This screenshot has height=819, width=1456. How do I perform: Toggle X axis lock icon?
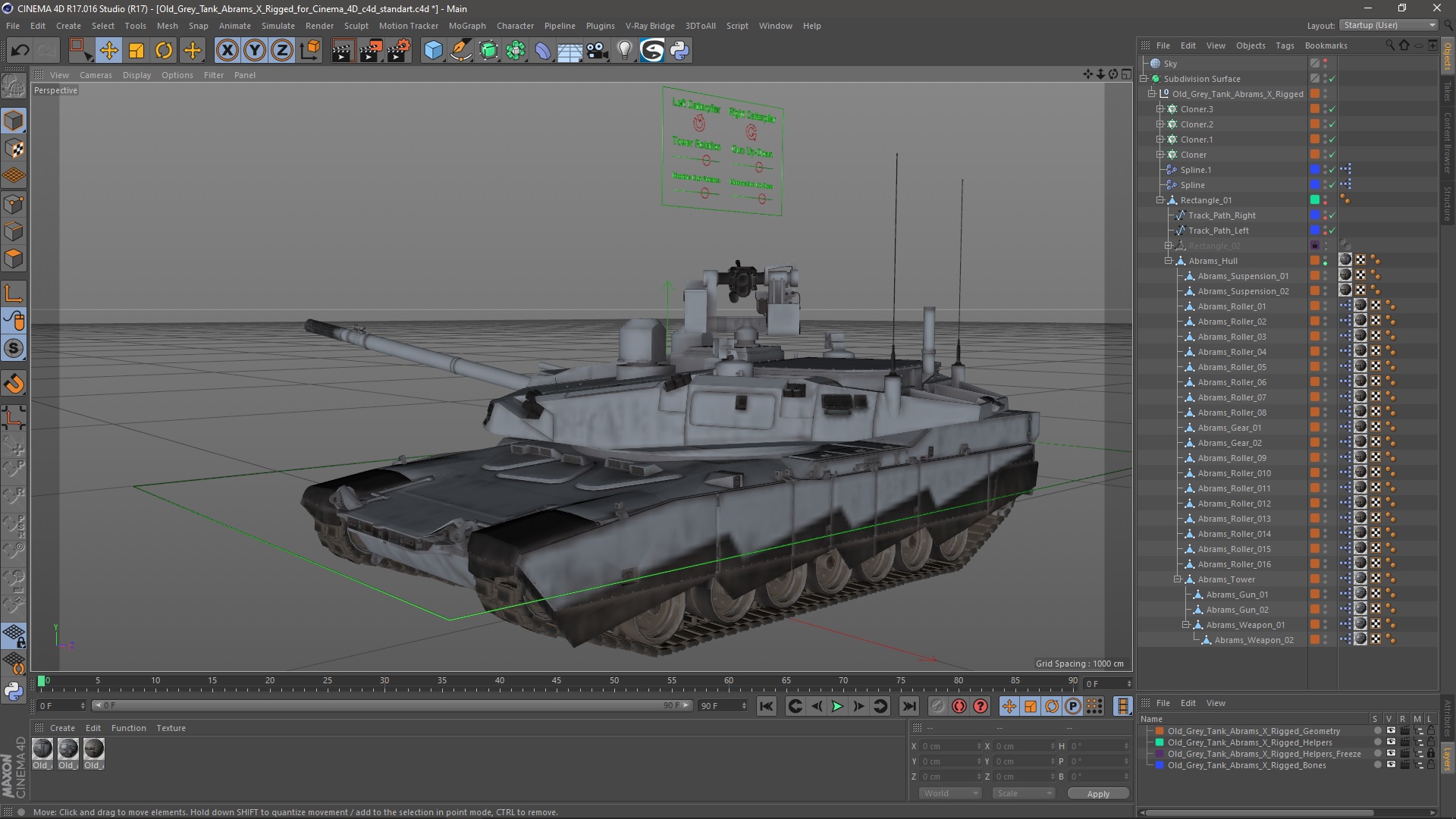click(227, 51)
